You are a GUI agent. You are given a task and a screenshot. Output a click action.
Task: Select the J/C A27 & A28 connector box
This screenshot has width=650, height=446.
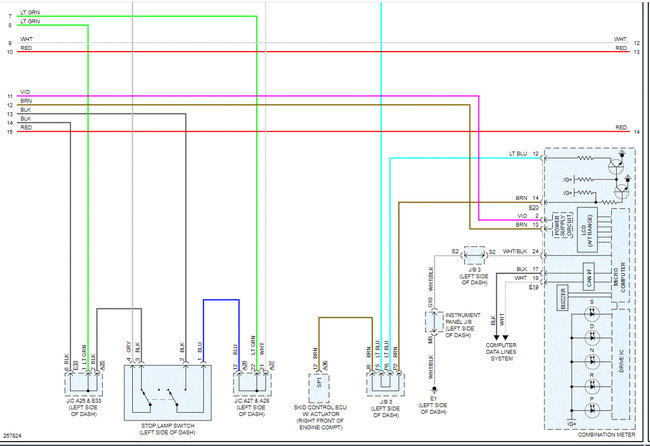pos(252,384)
